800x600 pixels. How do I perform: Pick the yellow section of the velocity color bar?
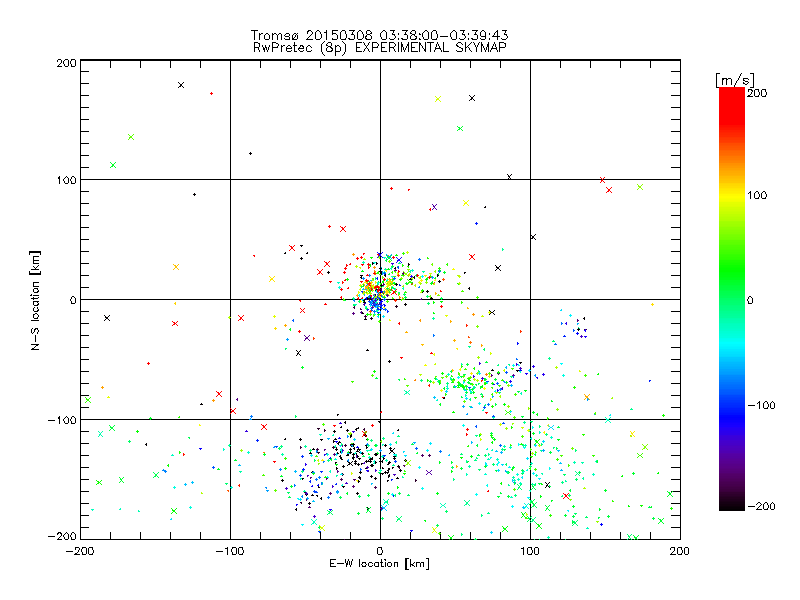click(x=732, y=196)
